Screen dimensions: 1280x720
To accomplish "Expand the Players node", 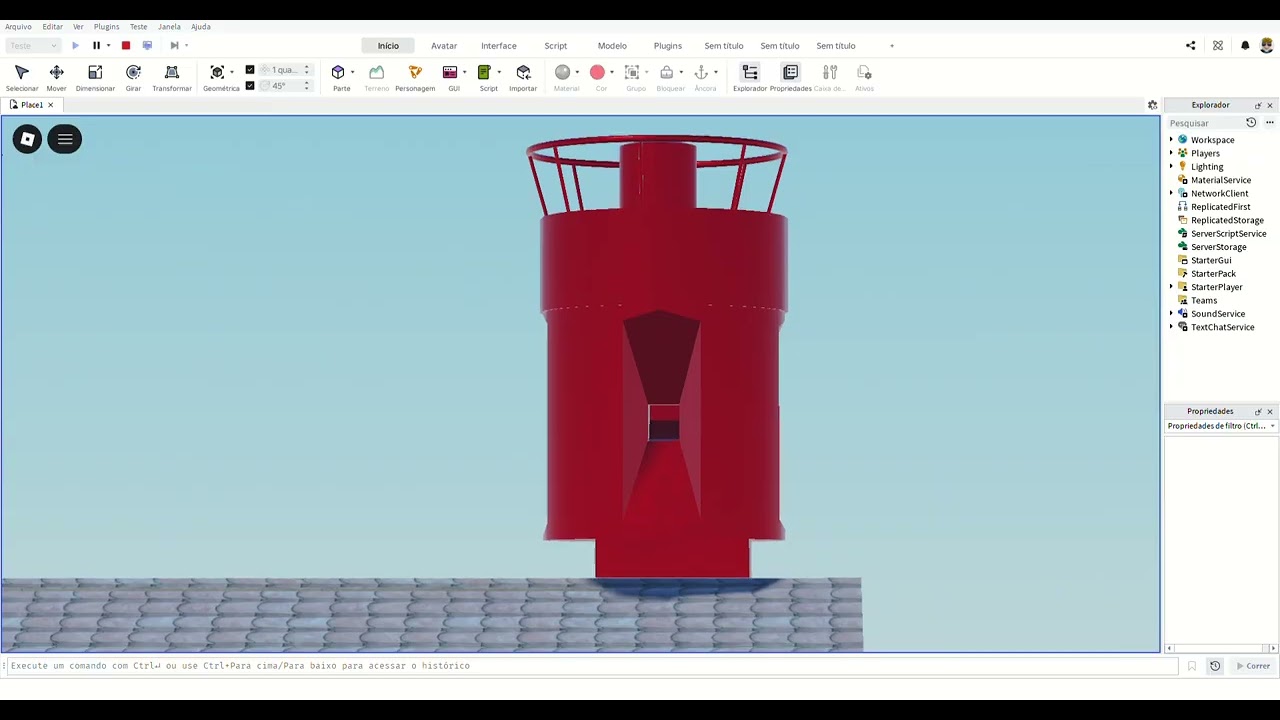I will click(x=1171, y=153).
